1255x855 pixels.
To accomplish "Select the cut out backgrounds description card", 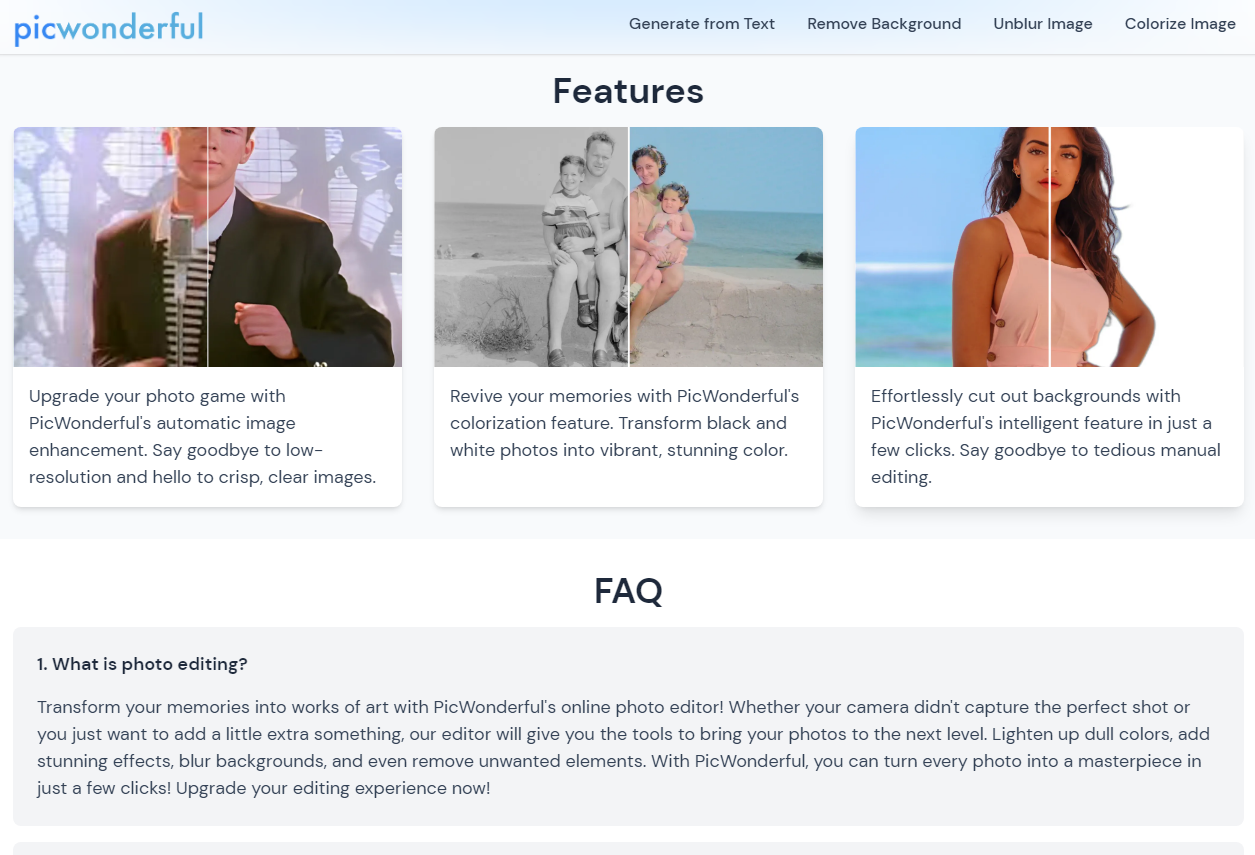I will click(x=1050, y=437).
